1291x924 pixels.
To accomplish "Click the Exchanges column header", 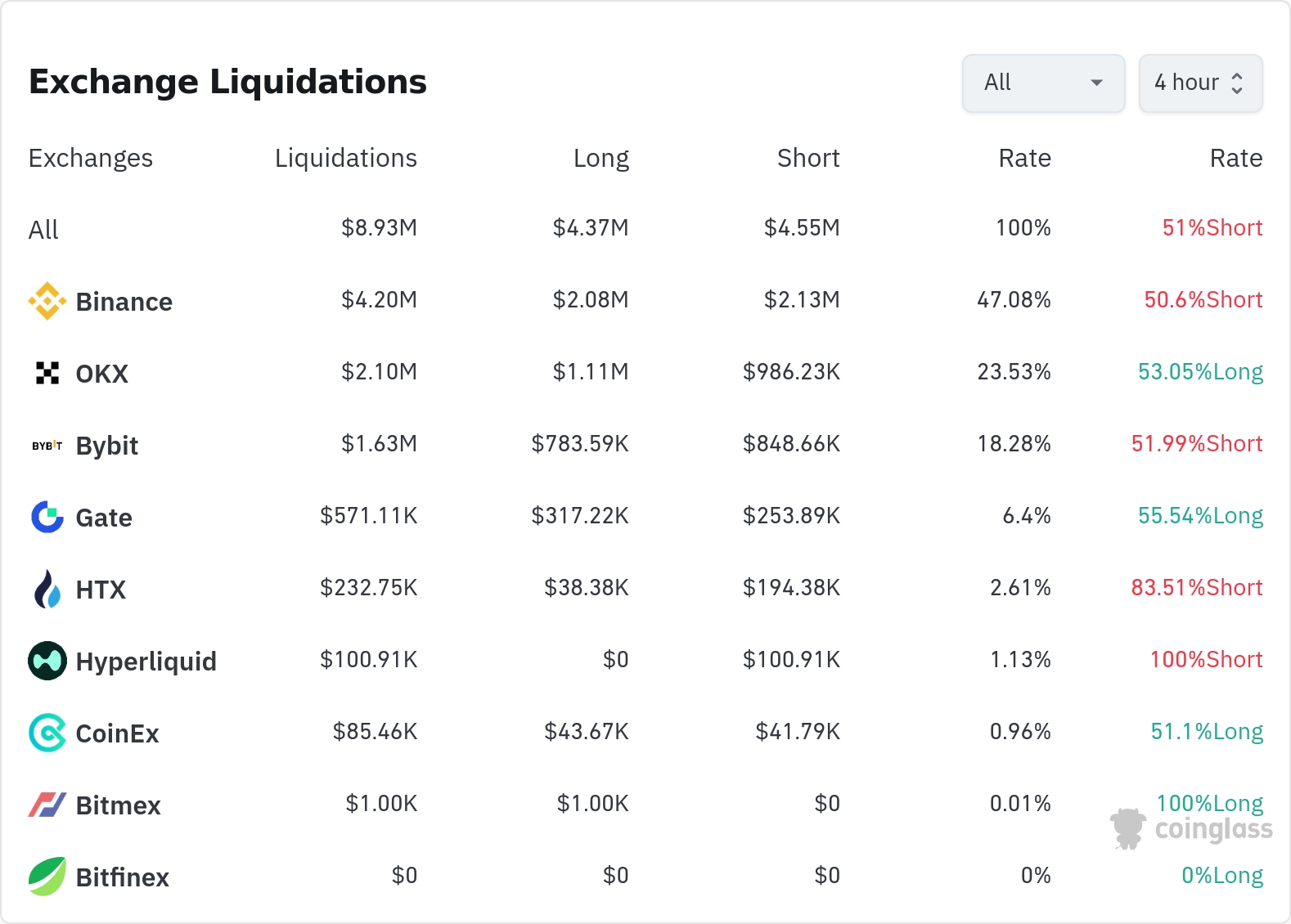I will [91, 158].
